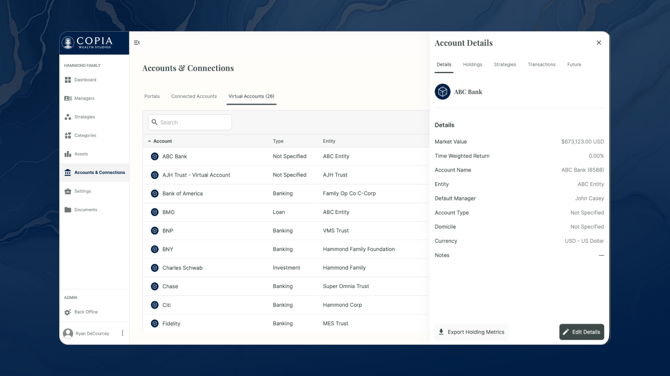Select Accounts & Connections sidebar item
Screen dimensions: 670x376
(x=95, y=173)
